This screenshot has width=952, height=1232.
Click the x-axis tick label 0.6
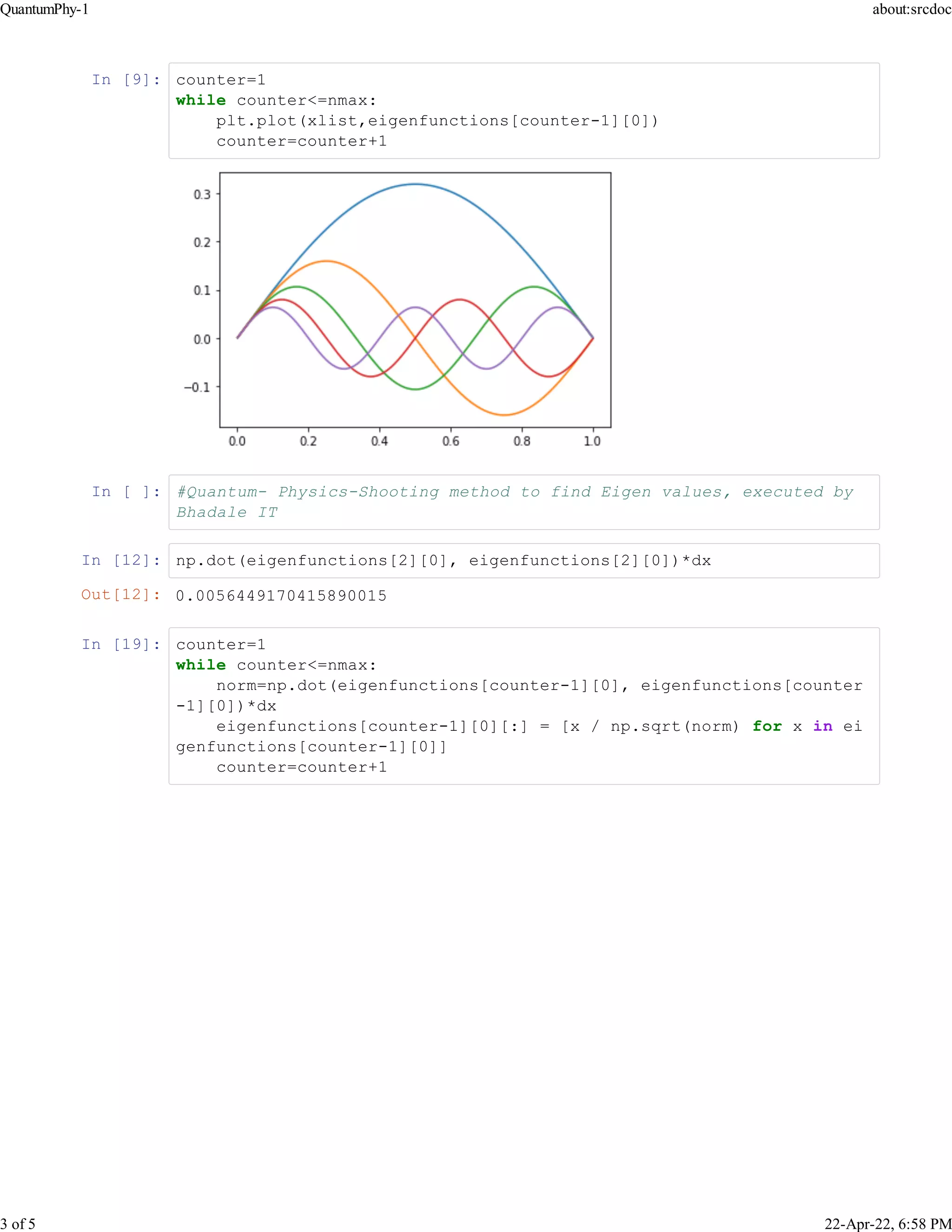(450, 441)
